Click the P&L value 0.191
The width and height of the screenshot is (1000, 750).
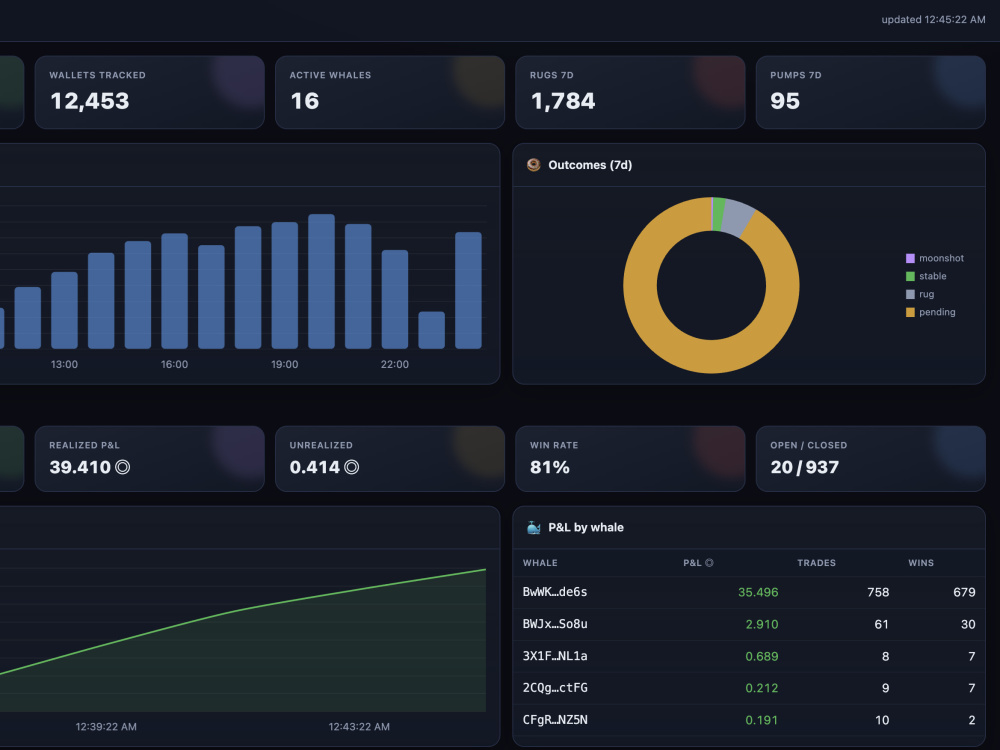click(761, 720)
